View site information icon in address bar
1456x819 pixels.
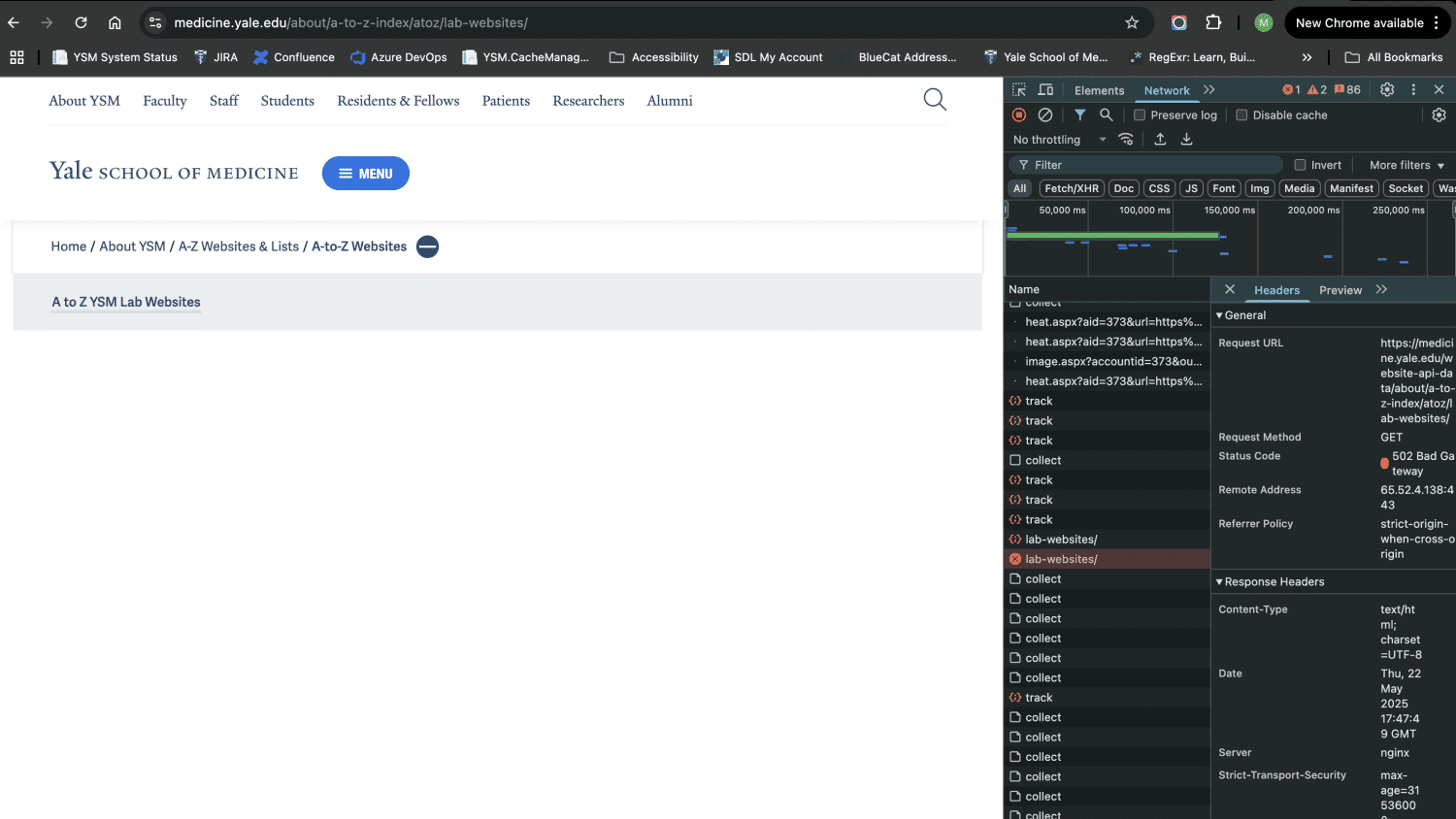click(155, 22)
